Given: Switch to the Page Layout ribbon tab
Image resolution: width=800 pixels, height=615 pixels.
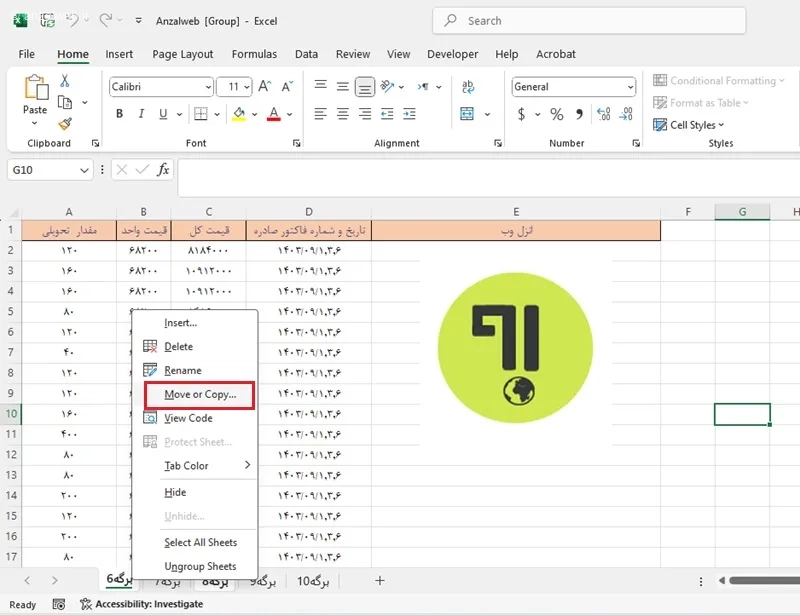Looking at the screenshot, I should (x=183, y=54).
